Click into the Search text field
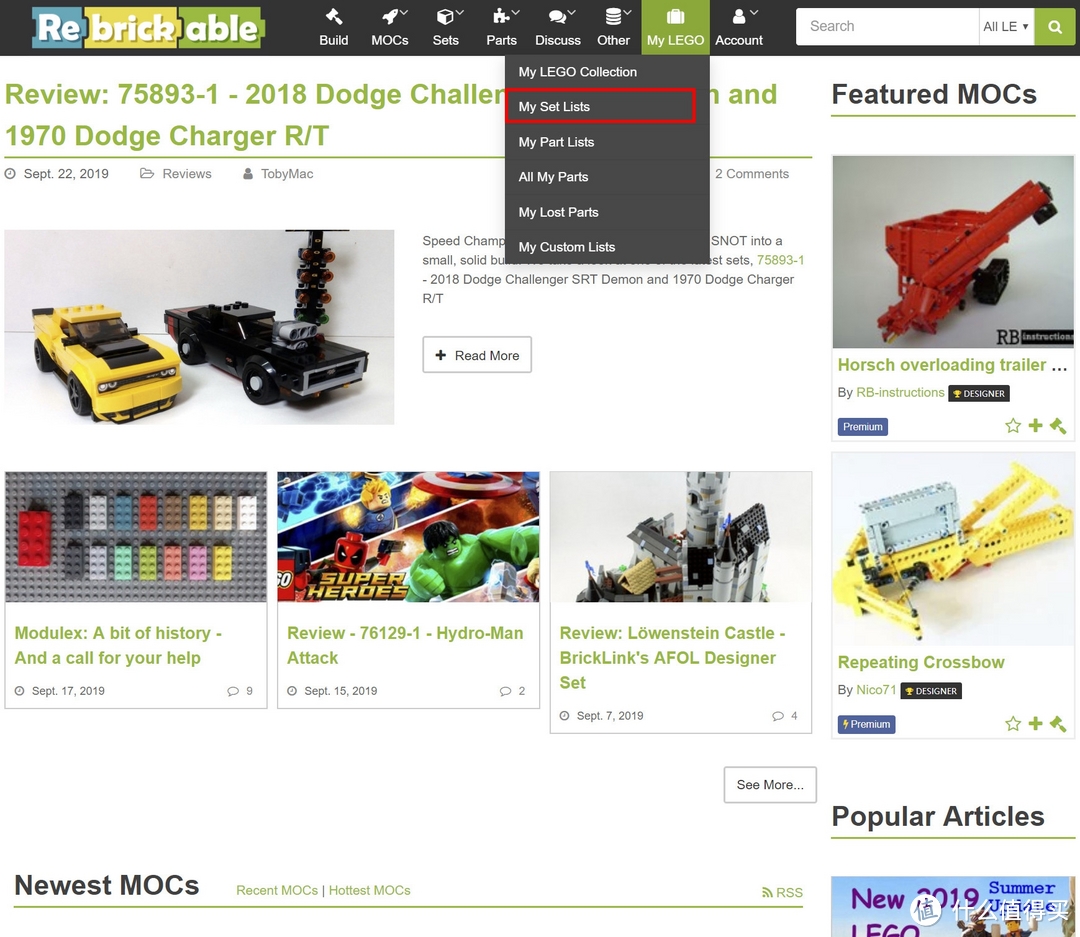Viewport: 1080px width, 937px height. pos(887,27)
